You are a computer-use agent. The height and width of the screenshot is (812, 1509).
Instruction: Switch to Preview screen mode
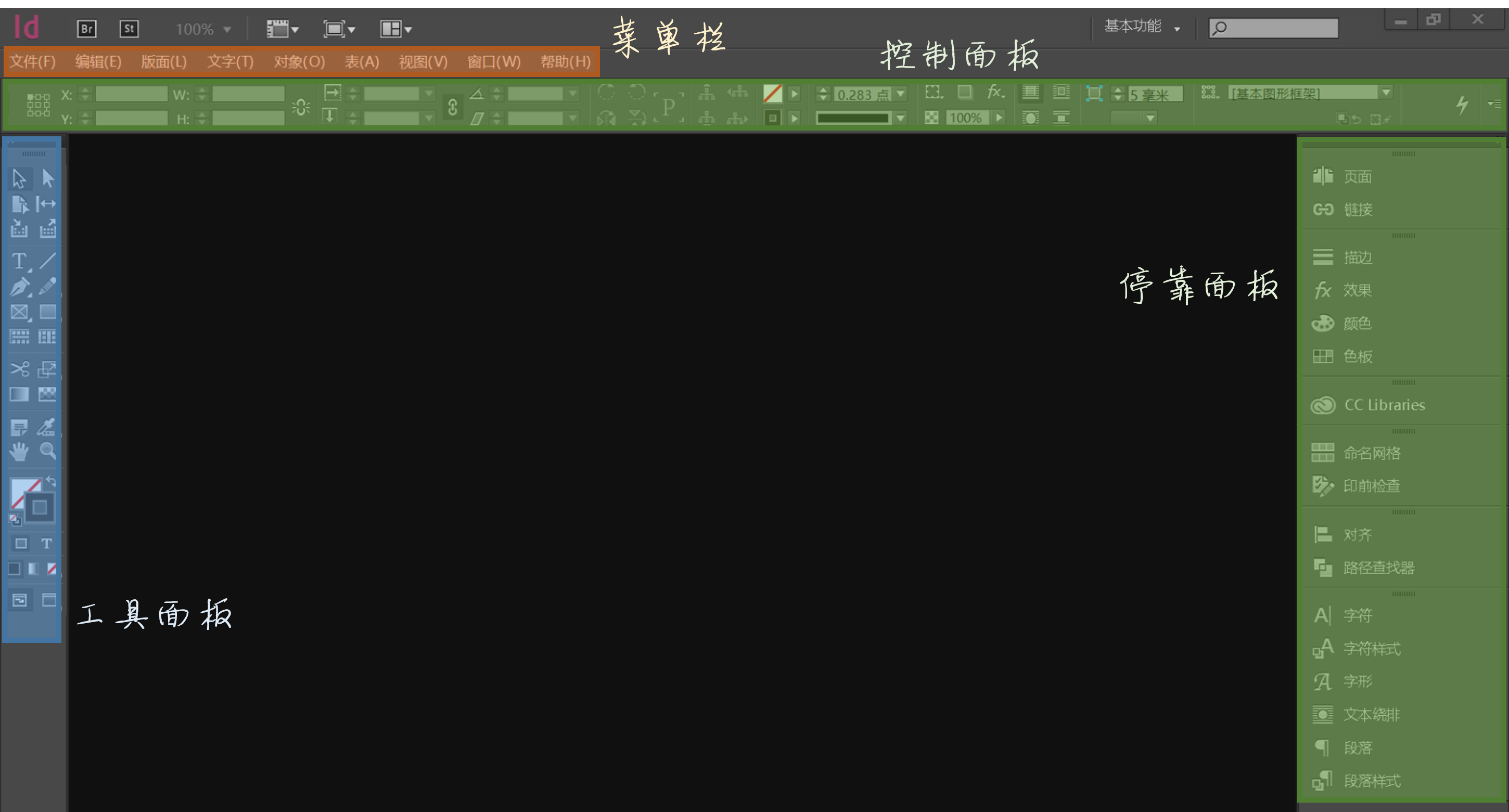49,600
